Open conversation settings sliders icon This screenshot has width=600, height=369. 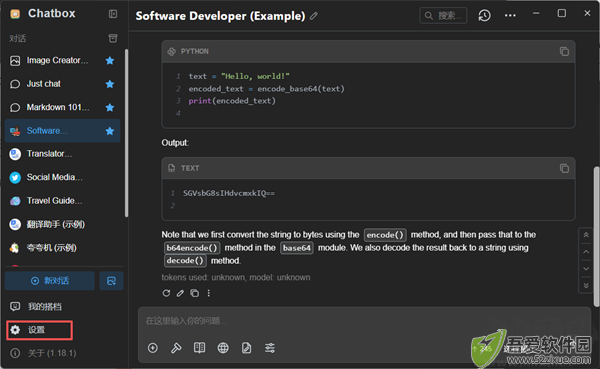[270, 348]
